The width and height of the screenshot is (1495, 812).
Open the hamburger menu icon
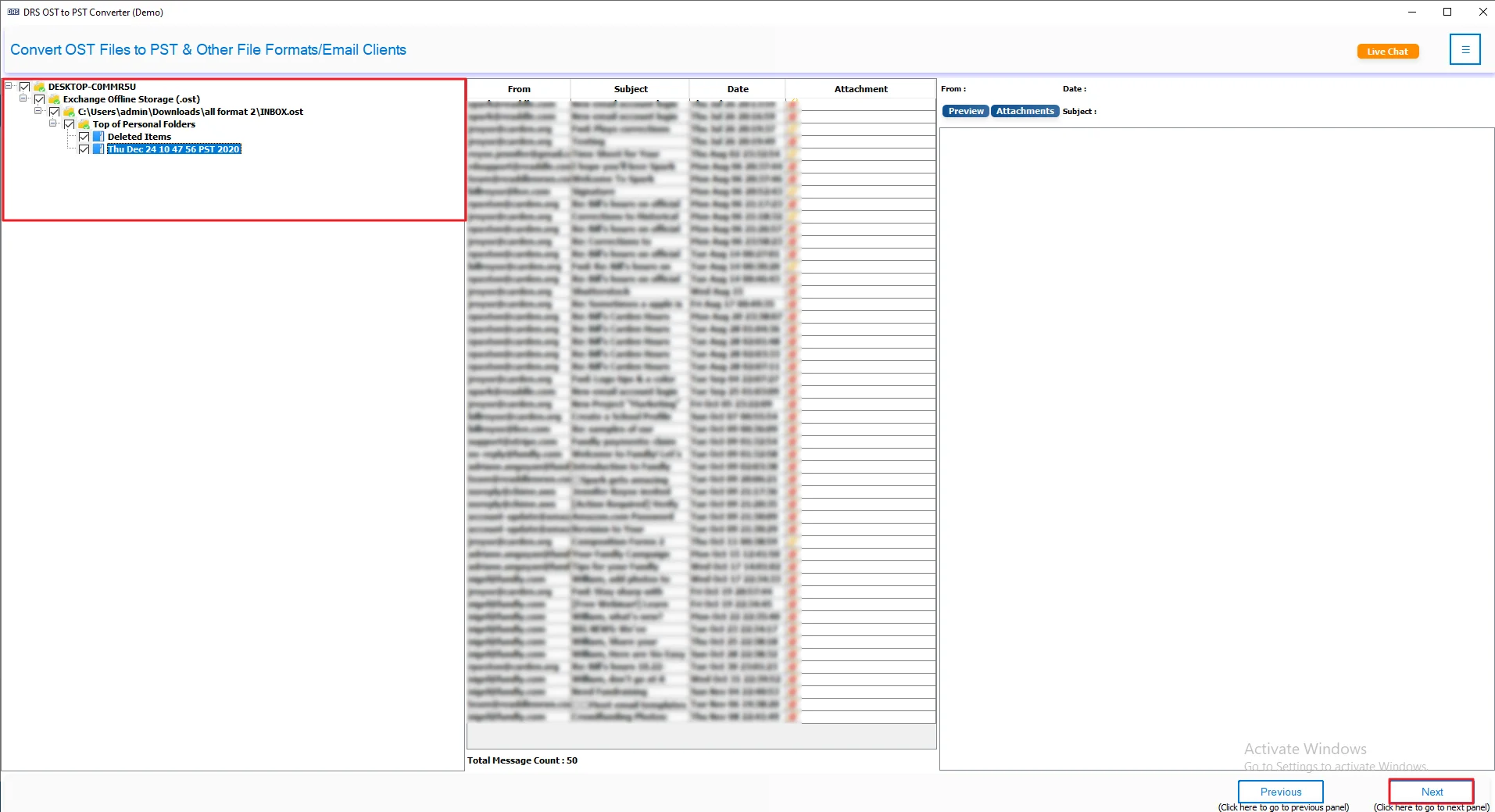[1465, 49]
